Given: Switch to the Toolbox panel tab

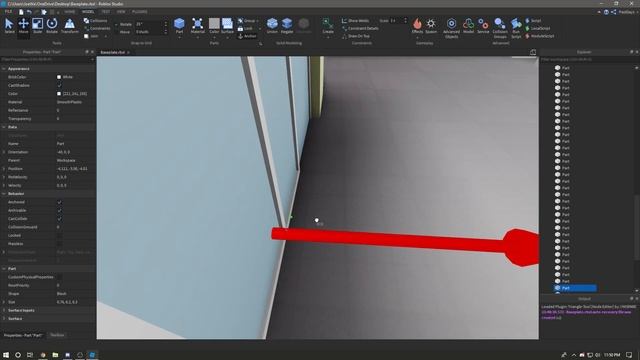Looking at the screenshot, I should coord(57,335).
